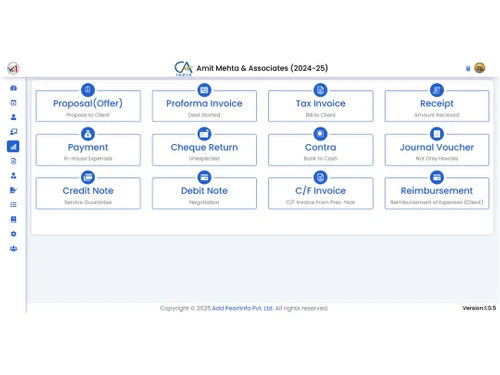This screenshot has width=500, height=375.
Task: Click the round icon above Proposal(Offer)
Action: 88,90
